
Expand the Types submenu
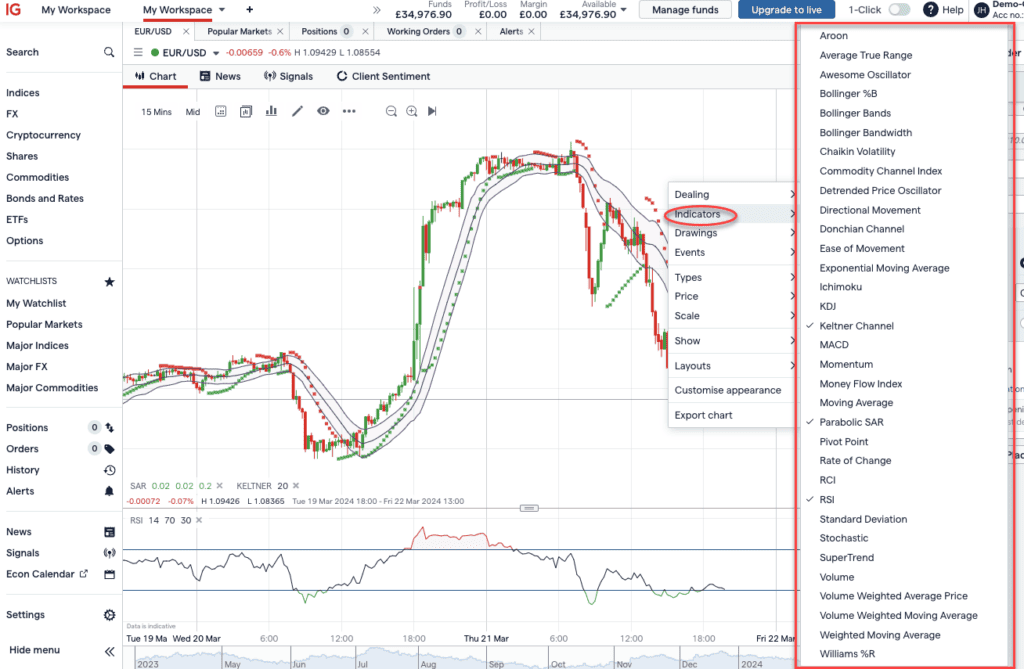point(732,278)
